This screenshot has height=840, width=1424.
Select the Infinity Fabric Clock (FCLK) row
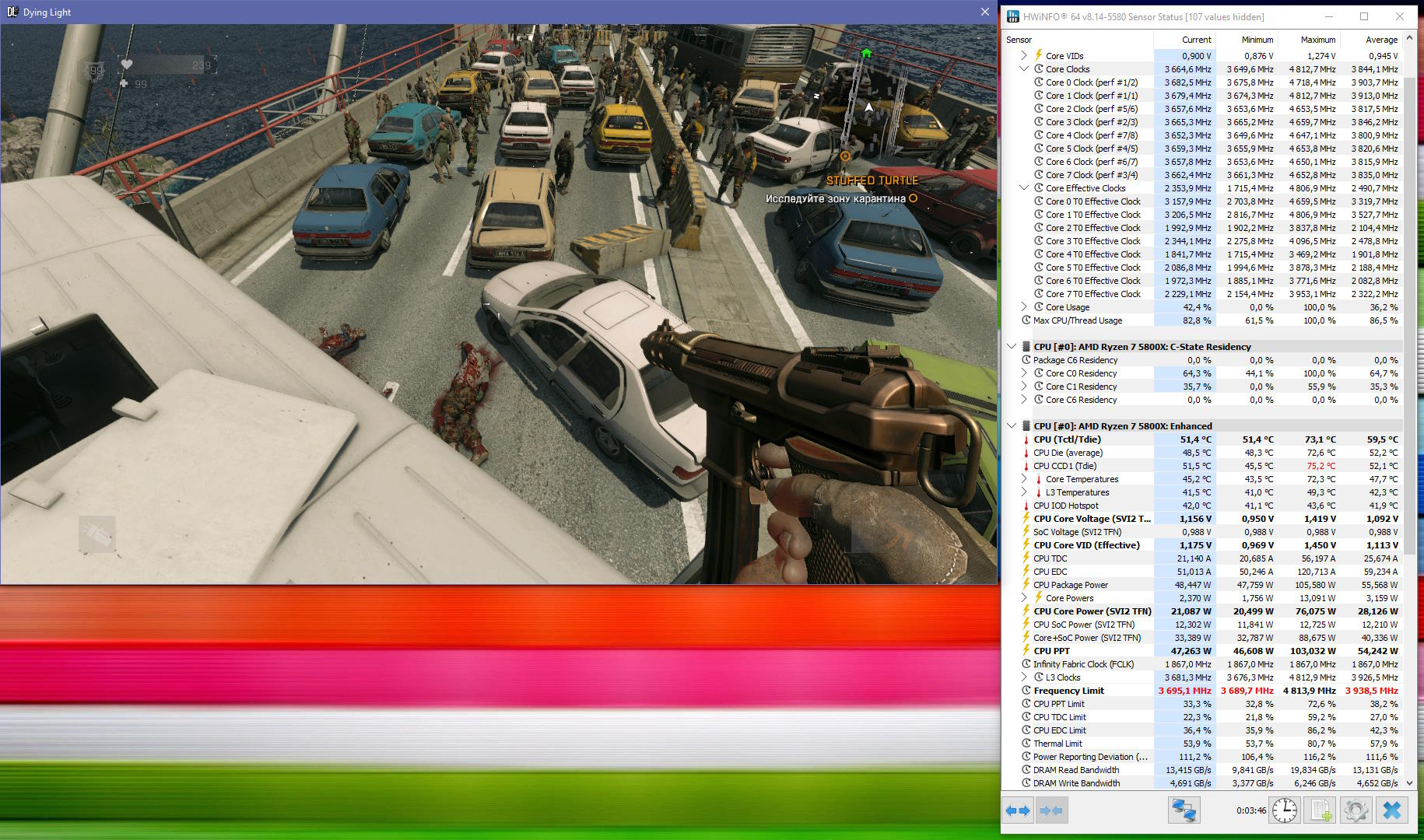point(1202,664)
